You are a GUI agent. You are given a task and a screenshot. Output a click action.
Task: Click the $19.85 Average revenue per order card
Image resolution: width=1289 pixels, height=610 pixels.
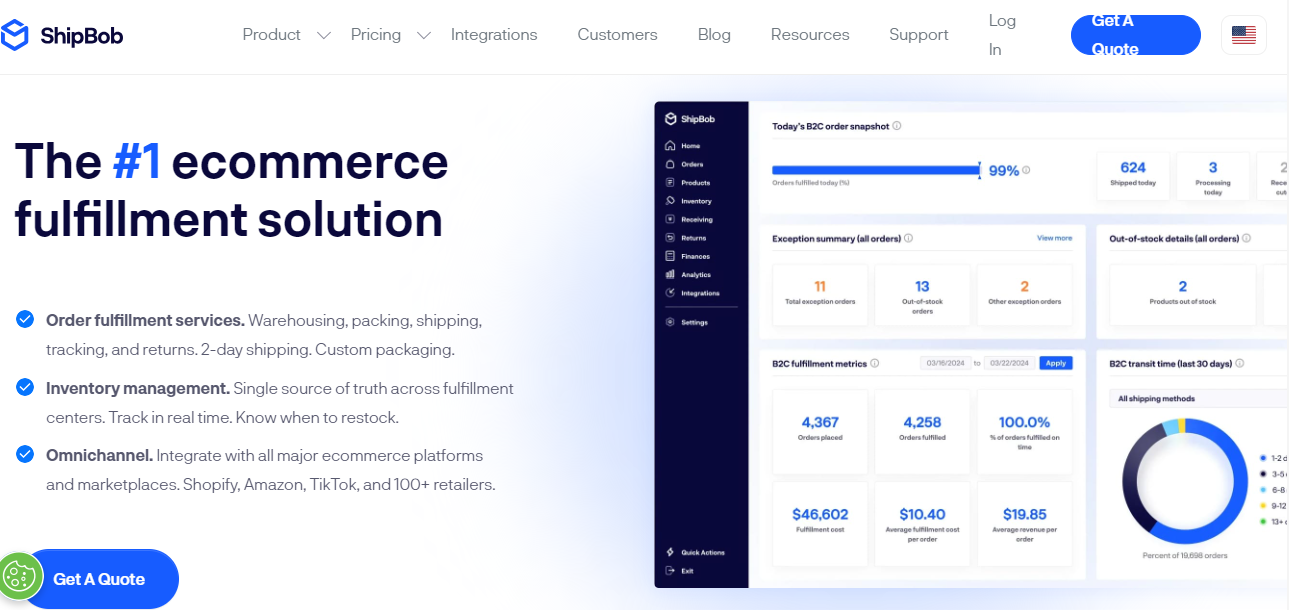(x=1024, y=522)
